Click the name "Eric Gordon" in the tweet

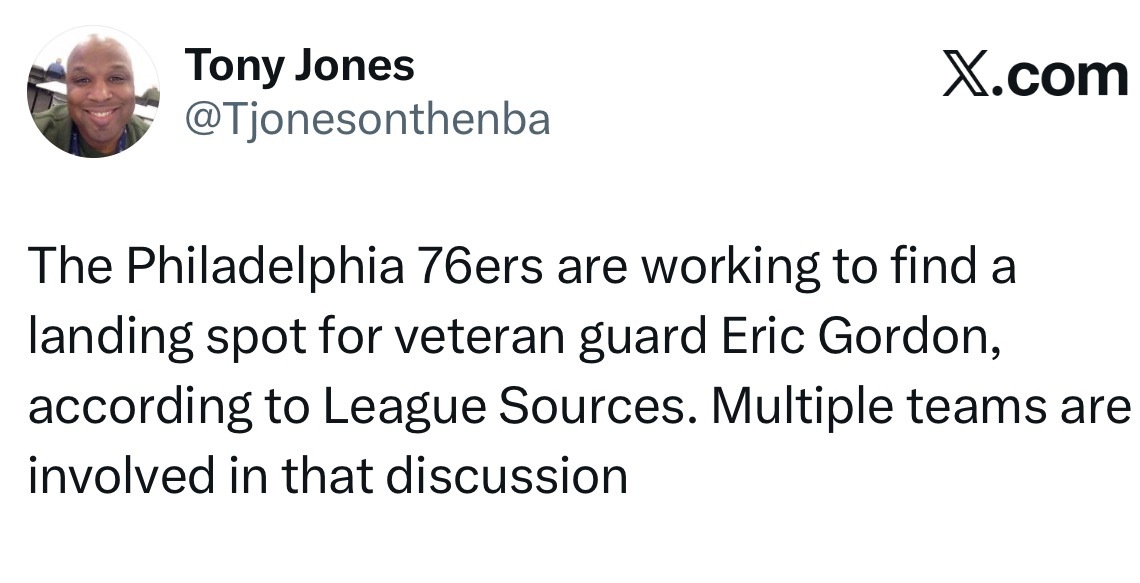coord(856,340)
